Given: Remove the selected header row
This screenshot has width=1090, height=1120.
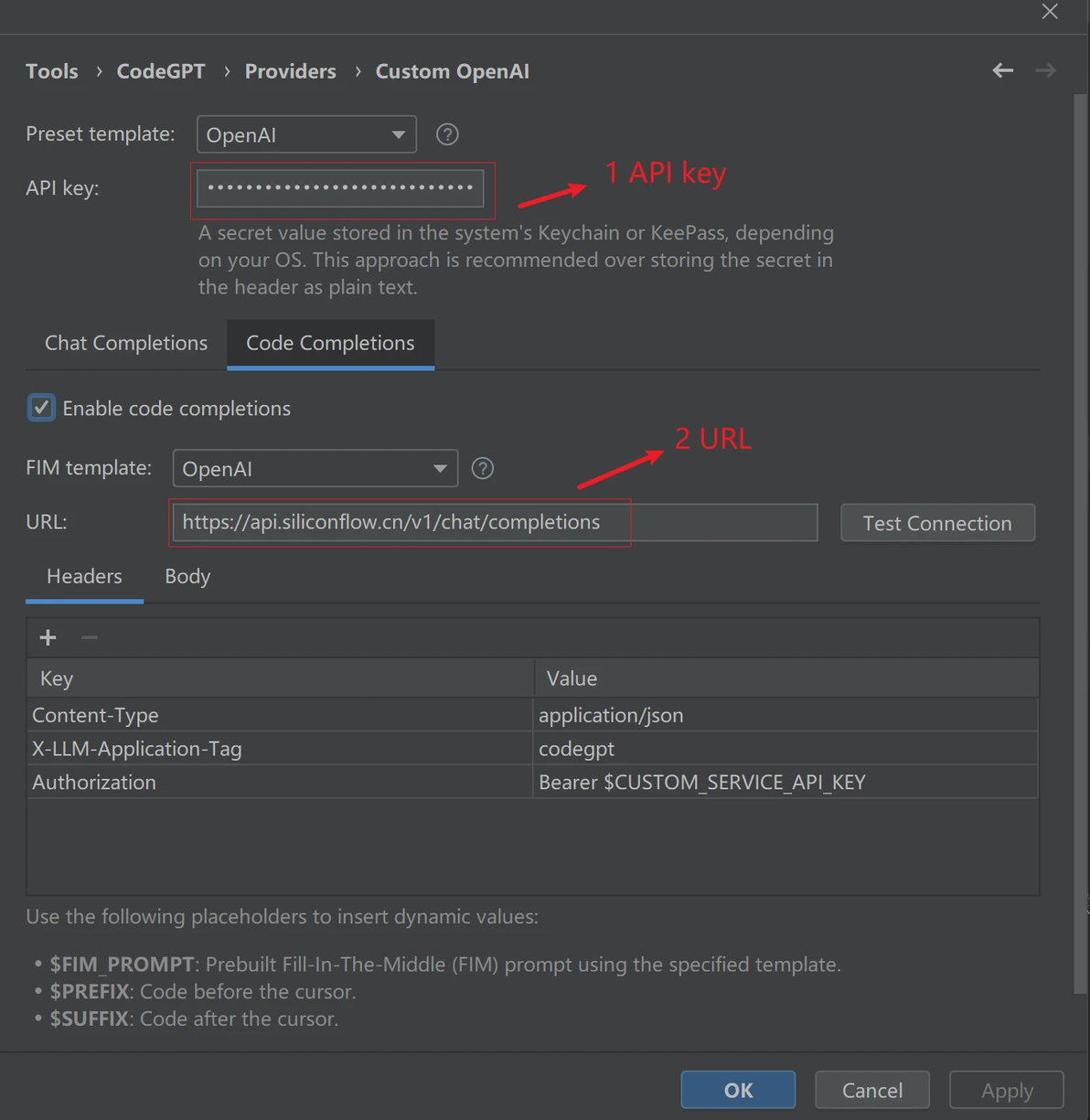Looking at the screenshot, I should click(90, 637).
